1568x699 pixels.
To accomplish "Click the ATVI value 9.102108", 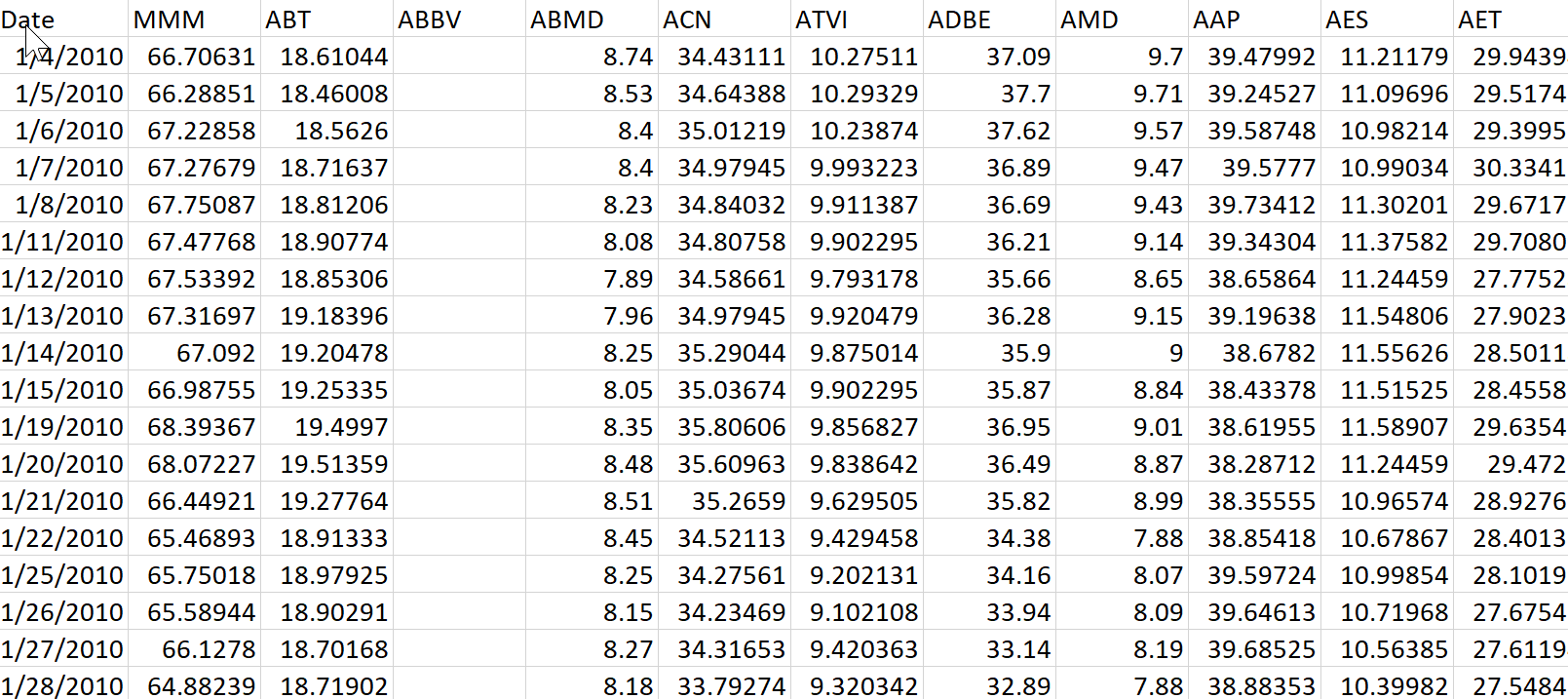I will [x=857, y=612].
